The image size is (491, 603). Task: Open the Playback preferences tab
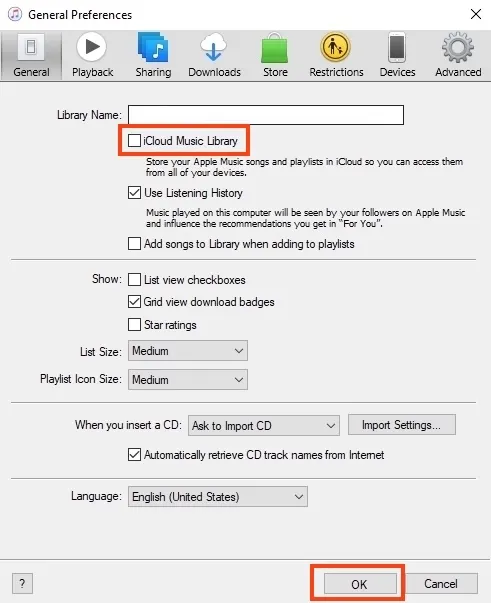click(x=92, y=56)
